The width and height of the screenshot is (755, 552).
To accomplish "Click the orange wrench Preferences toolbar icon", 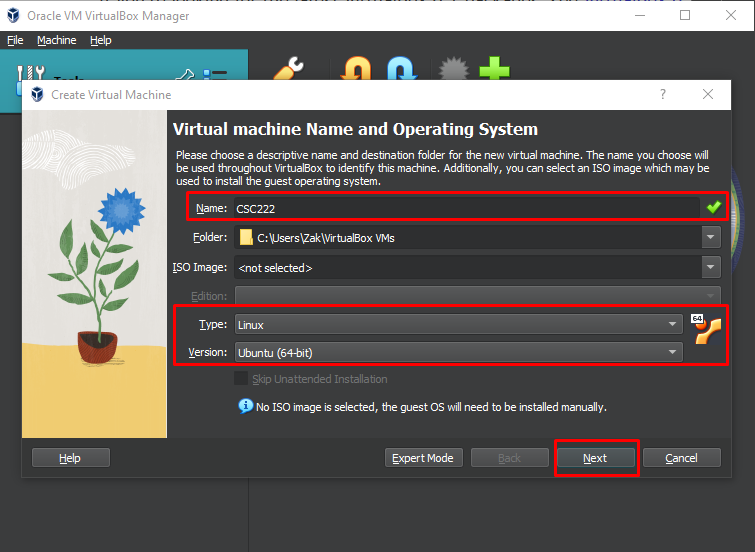I will click(289, 70).
